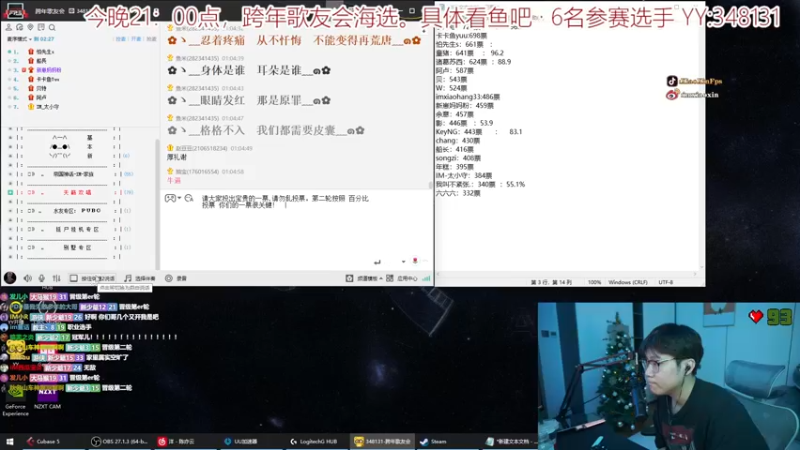
Task: Click the green signal strength indicator
Action: click(426, 278)
